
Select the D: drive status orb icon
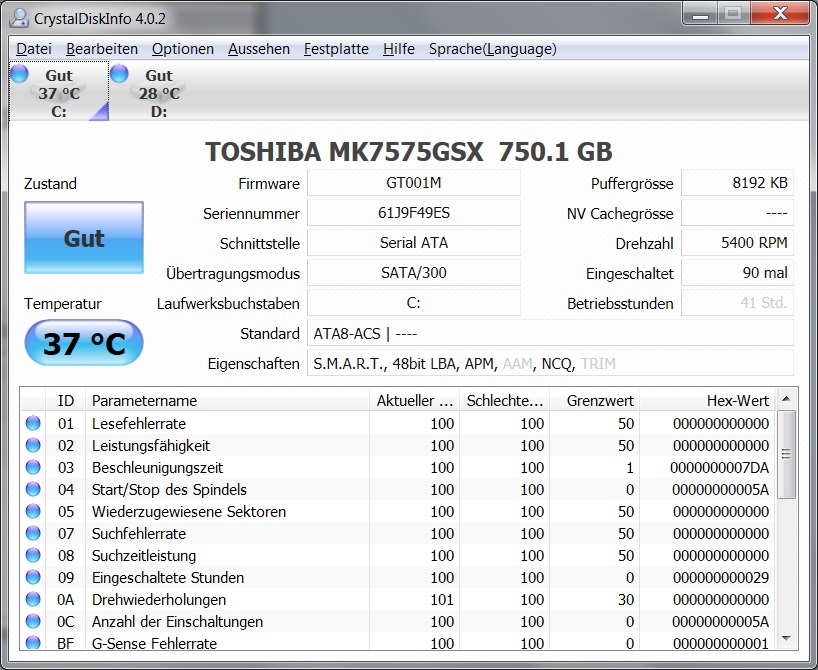click(x=119, y=74)
